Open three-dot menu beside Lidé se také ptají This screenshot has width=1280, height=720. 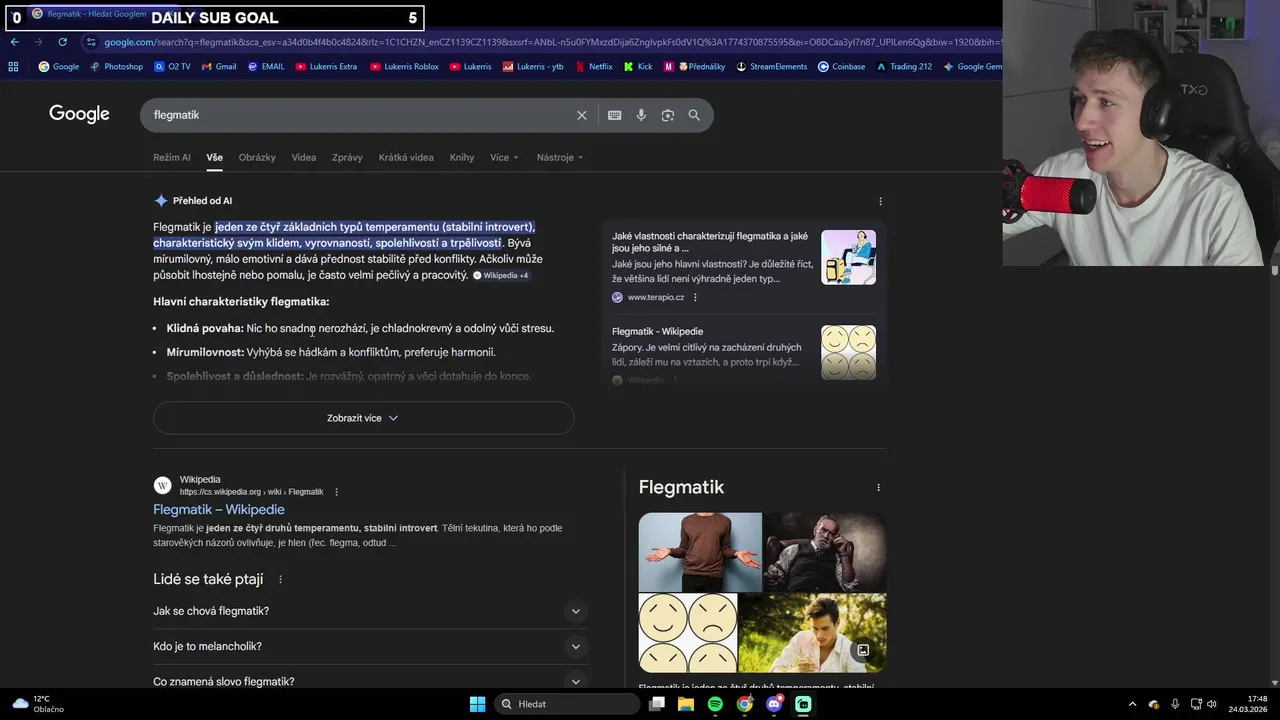[x=280, y=579]
